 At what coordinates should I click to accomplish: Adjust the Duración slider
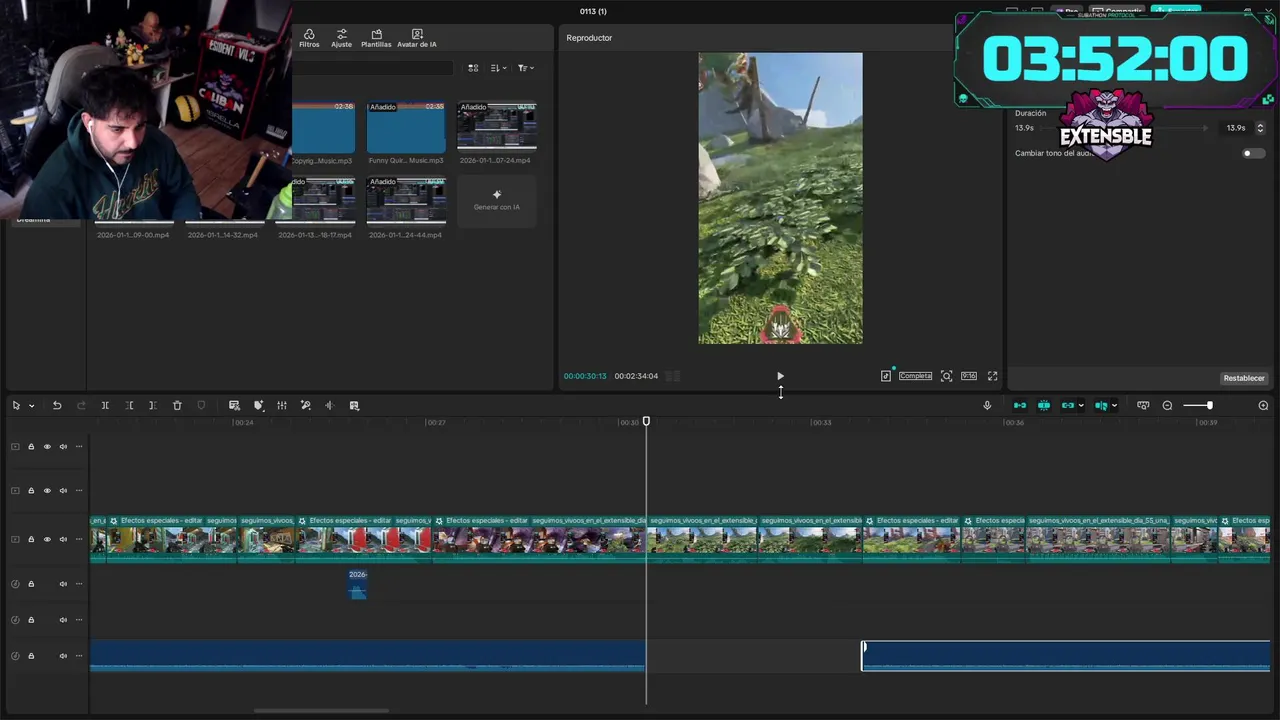1125,128
